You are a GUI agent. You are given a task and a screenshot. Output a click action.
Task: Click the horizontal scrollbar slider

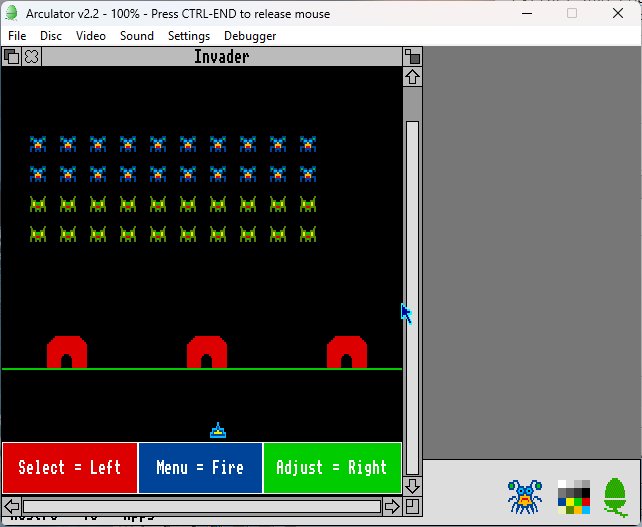tap(202, 507)
